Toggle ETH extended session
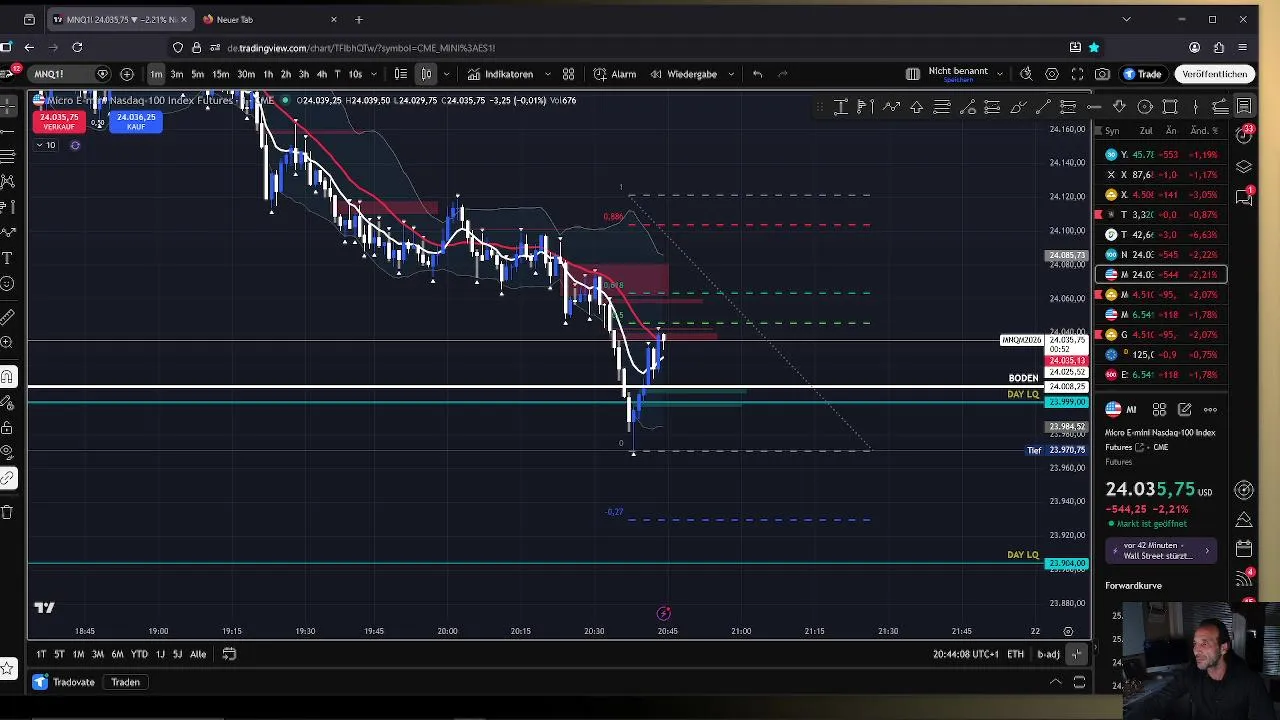The height and width of the screenshot is (720, 1280). [x=1015, y=654]
